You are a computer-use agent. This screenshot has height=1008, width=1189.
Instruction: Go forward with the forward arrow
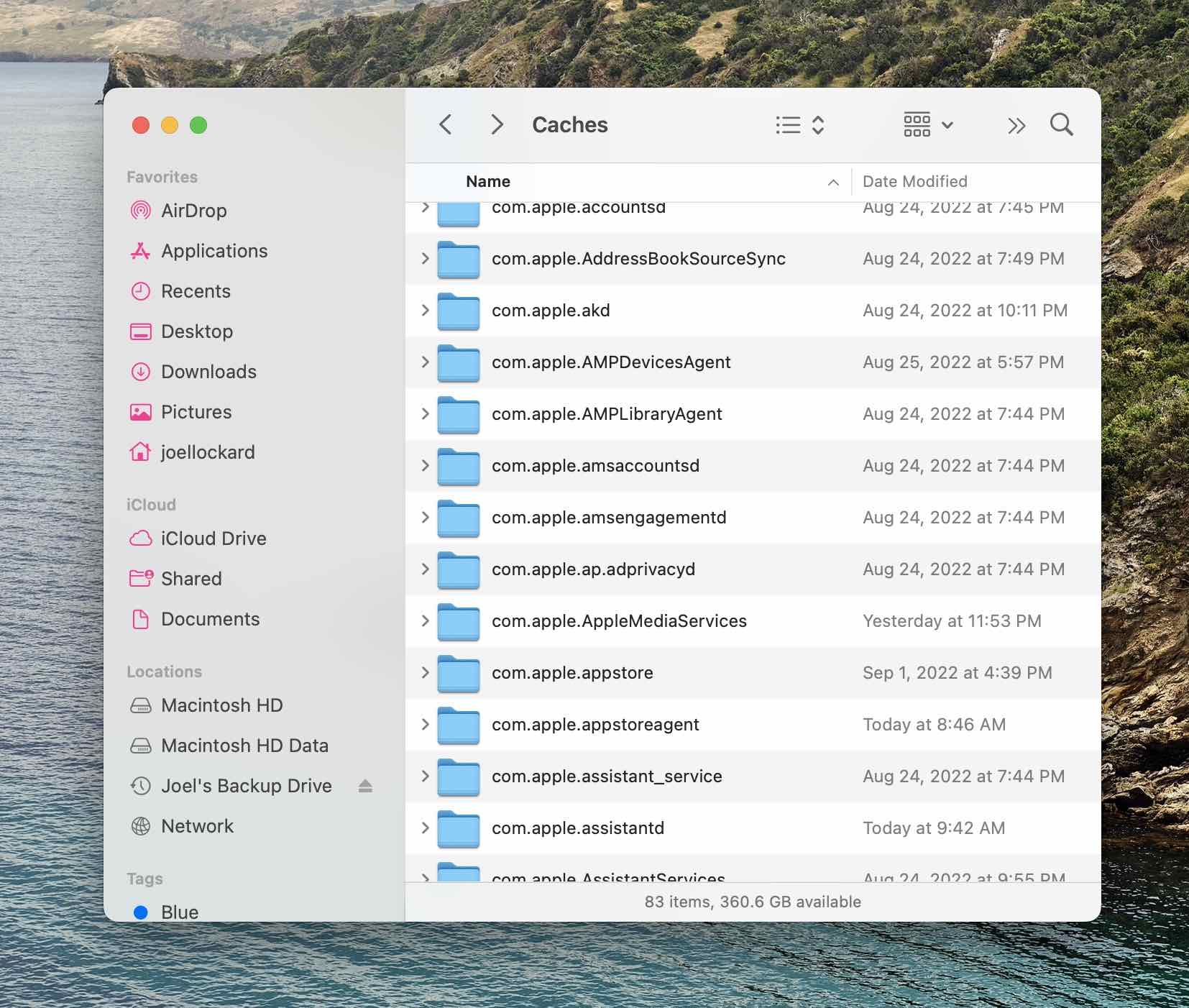[x=497, y=124]
